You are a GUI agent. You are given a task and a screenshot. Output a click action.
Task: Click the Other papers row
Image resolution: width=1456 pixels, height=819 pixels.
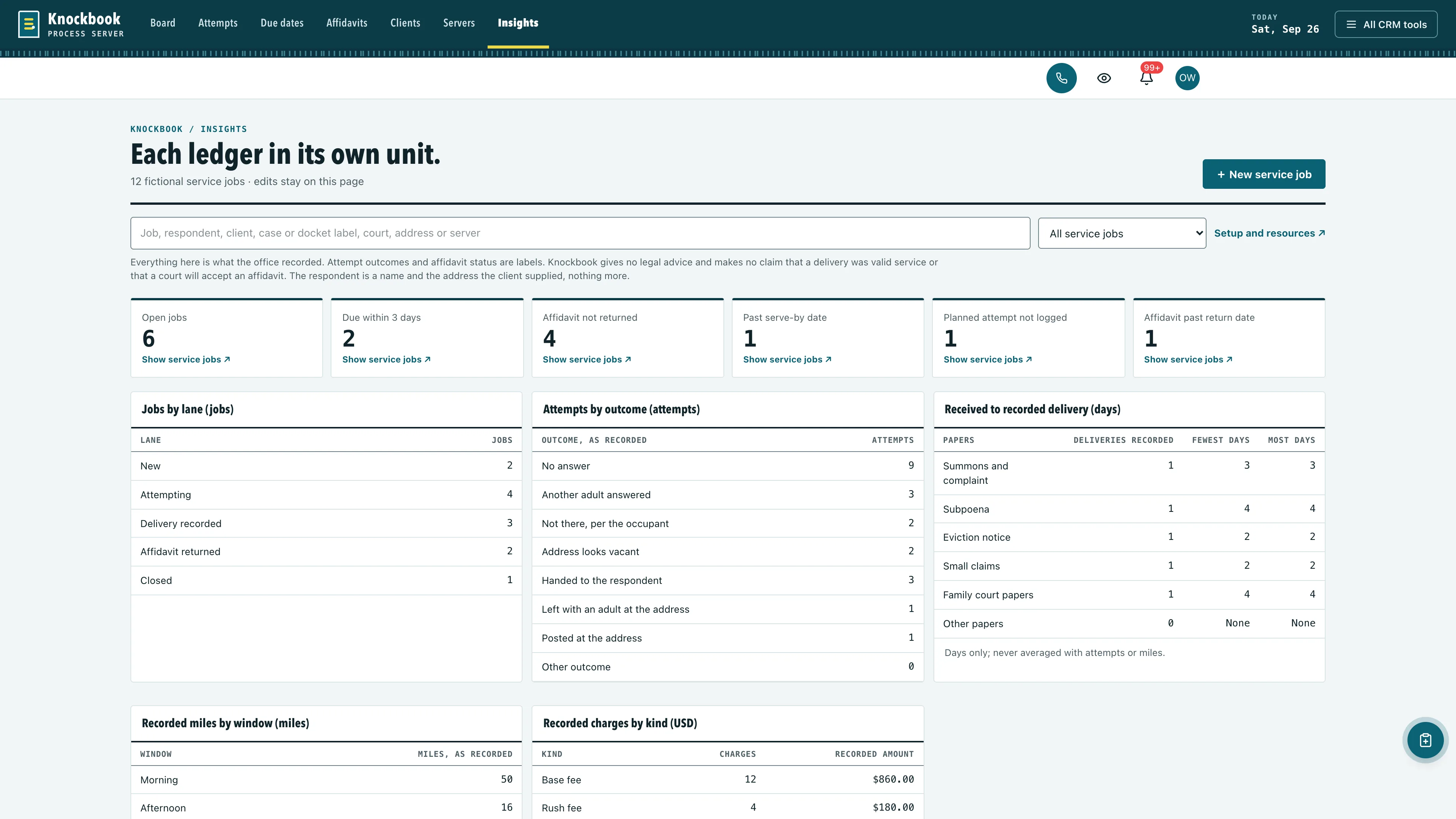tap(1129, 623)
